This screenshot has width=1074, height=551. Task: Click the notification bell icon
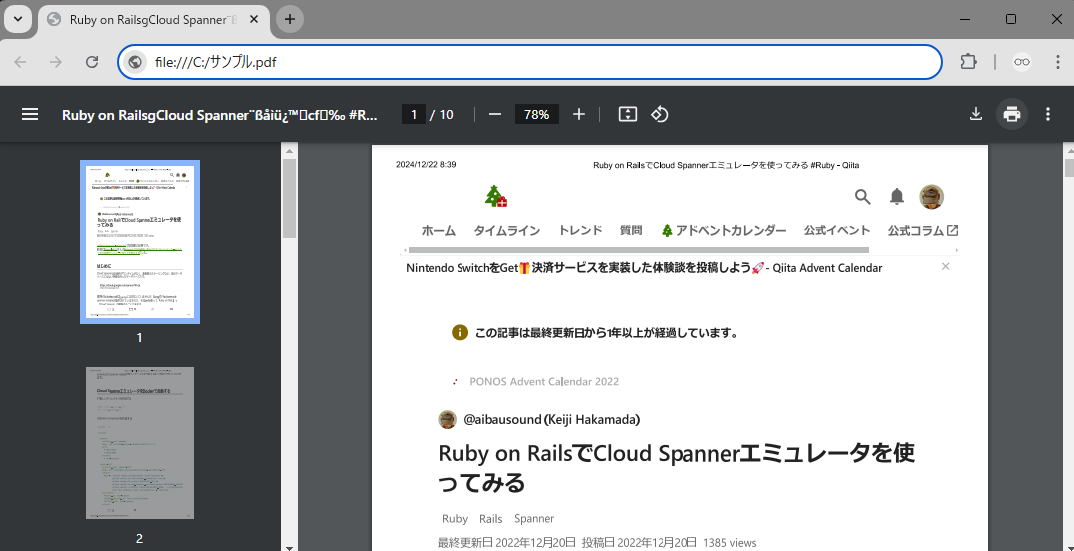pyautogui.click(x=897, y=197)
